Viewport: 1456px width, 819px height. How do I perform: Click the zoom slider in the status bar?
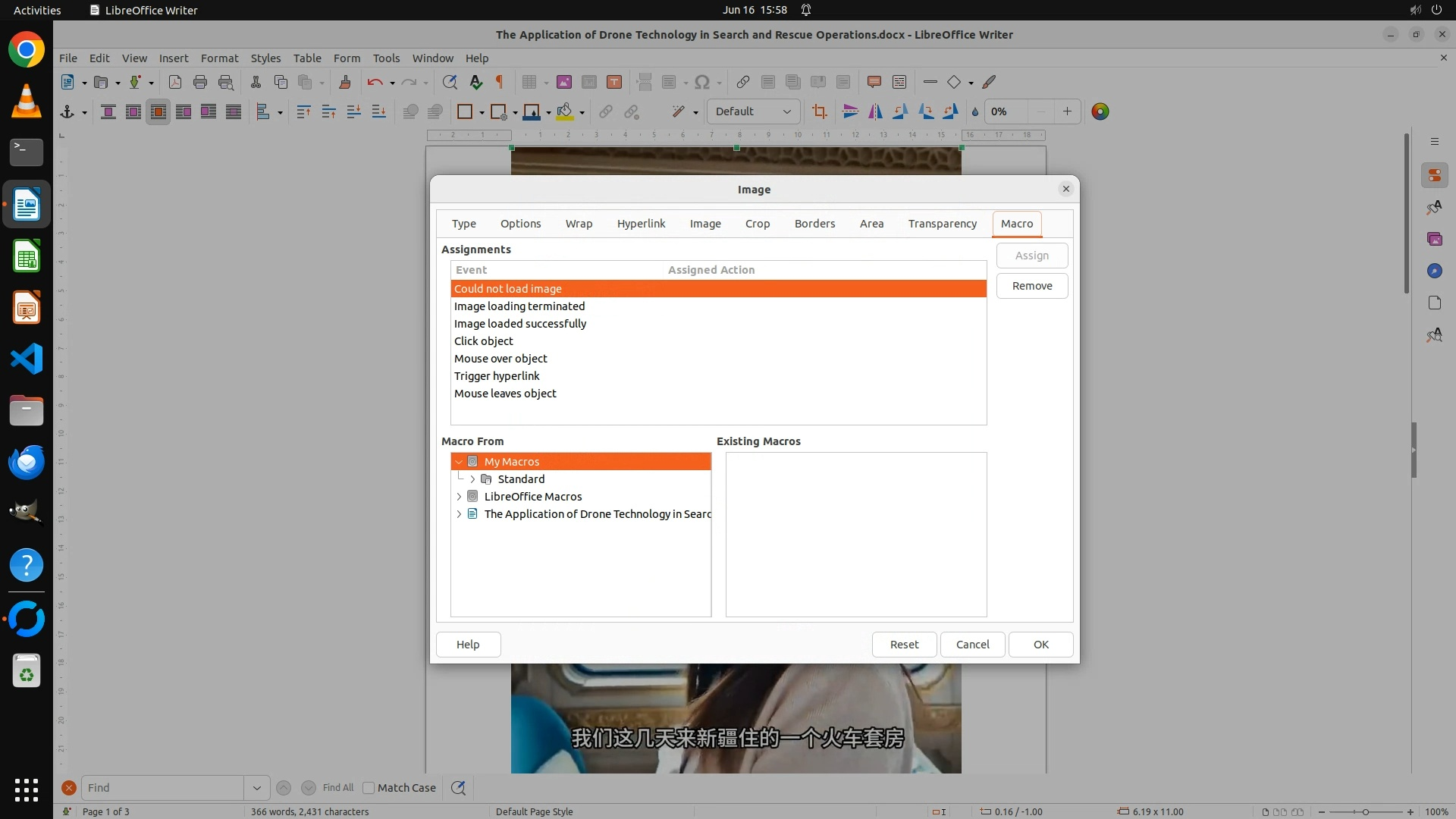1365,812
